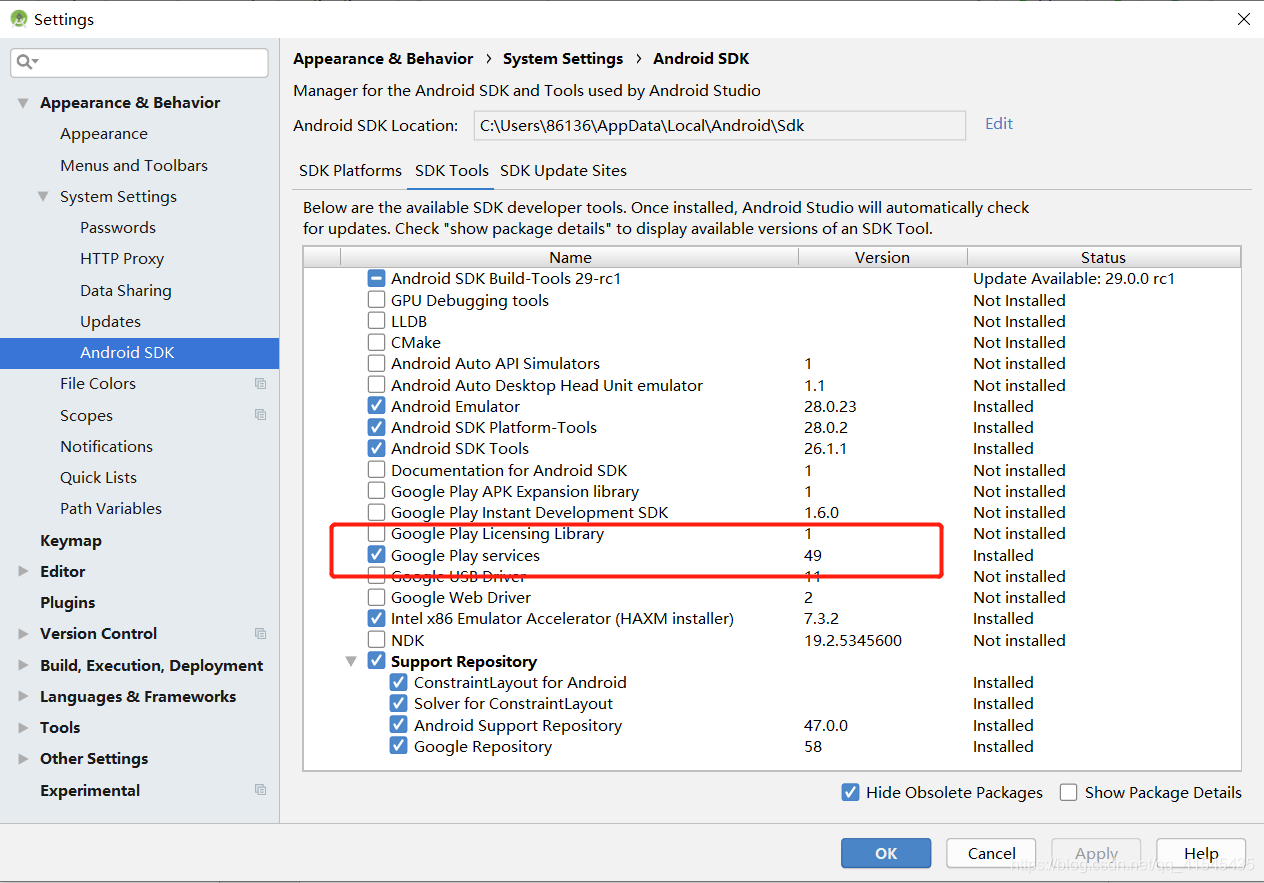Click the project icon beside Experimental
The image size is (1264, 883).
pyautogui.click(x=260, y=790)
